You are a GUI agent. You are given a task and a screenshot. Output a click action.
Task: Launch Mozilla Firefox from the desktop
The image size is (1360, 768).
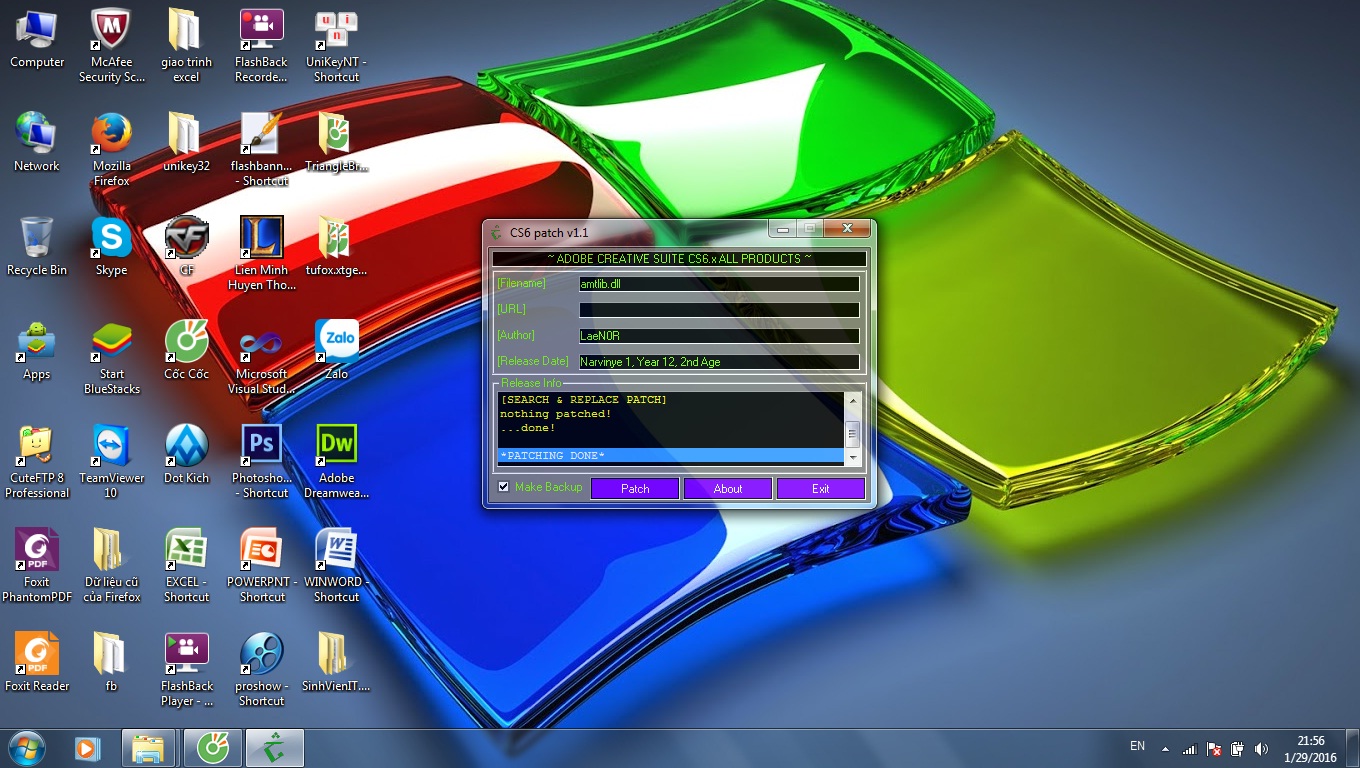tap(111, 150)
